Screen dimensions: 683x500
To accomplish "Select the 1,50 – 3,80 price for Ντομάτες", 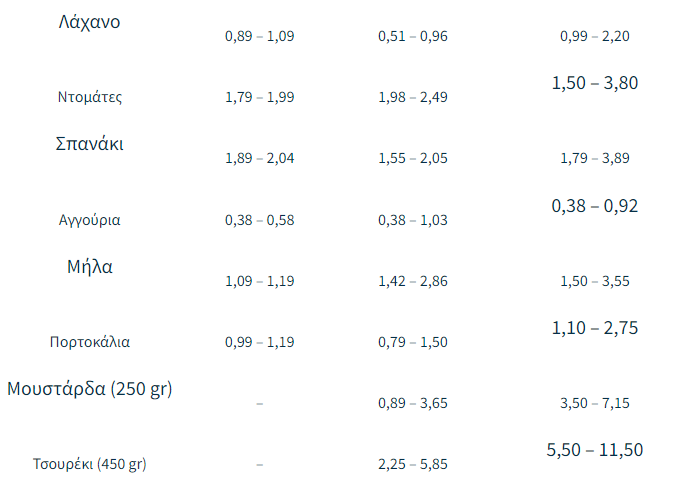I will 595,83.
